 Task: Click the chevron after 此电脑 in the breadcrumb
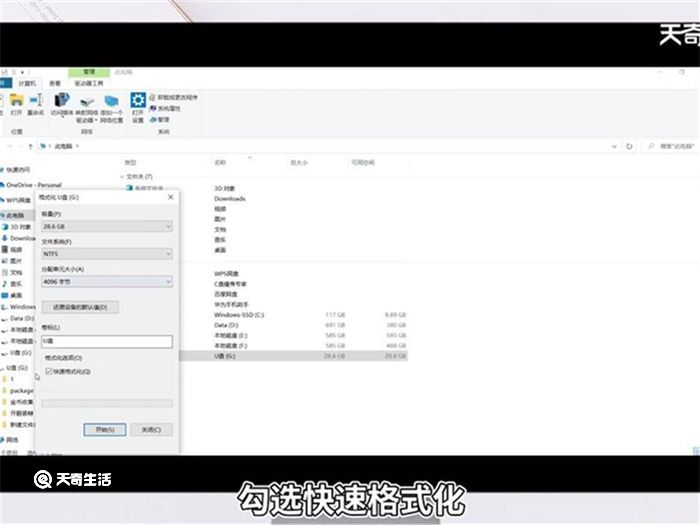[x=77, y=146]
